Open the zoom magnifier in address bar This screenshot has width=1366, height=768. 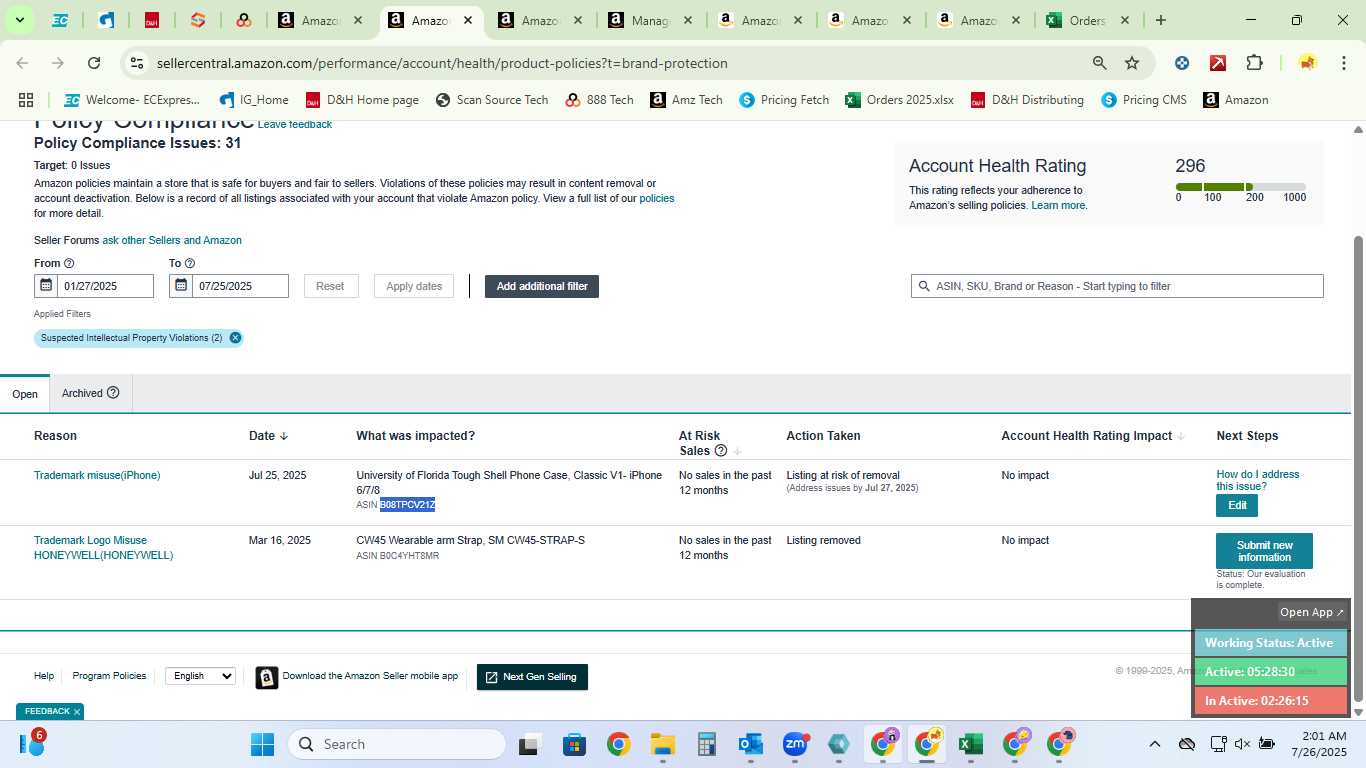(x=1099, y=63)
